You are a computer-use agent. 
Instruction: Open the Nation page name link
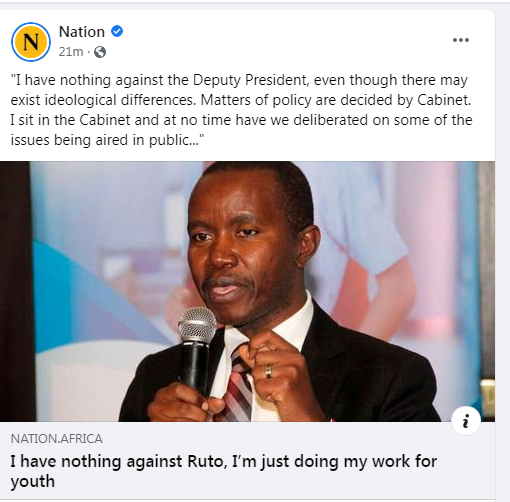[x=82, y=32]
